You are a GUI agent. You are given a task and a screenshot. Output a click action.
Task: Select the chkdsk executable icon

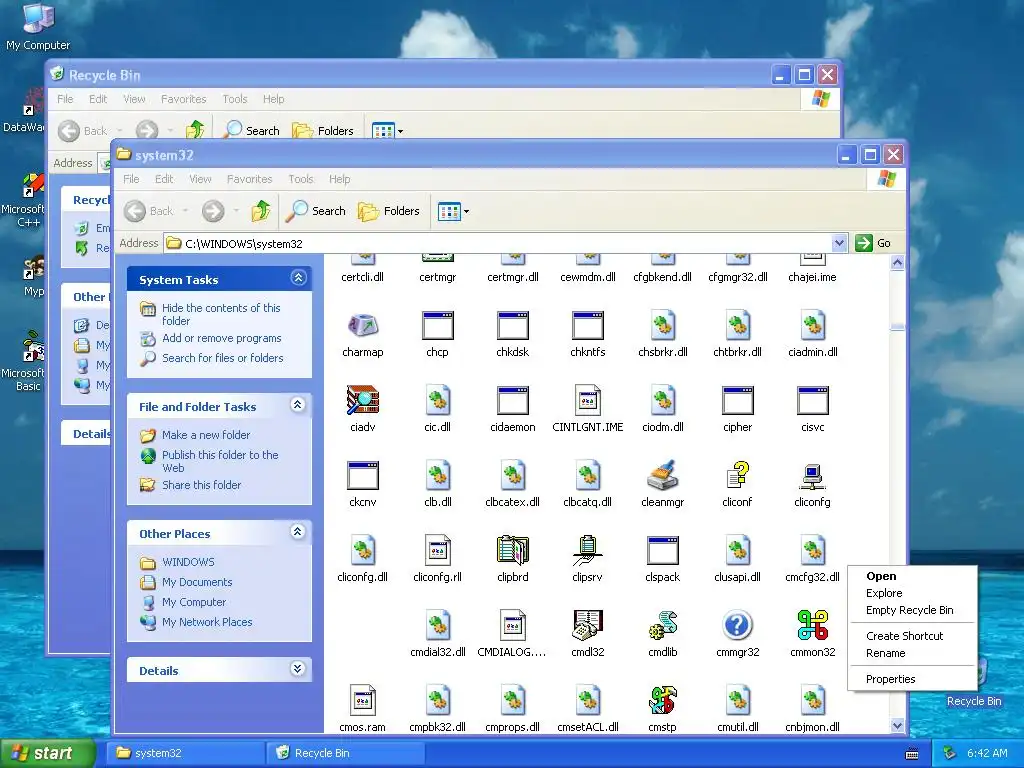coord(513,326)
